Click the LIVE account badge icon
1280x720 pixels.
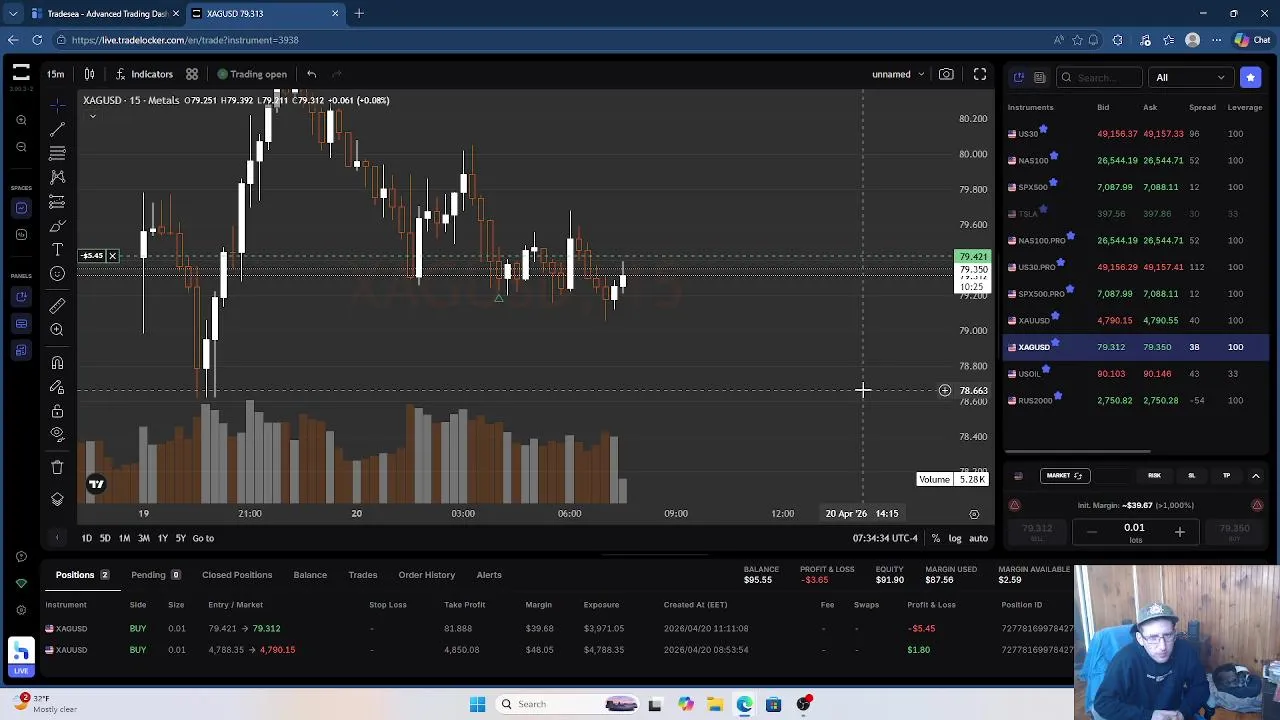click(x=20, y=657)
